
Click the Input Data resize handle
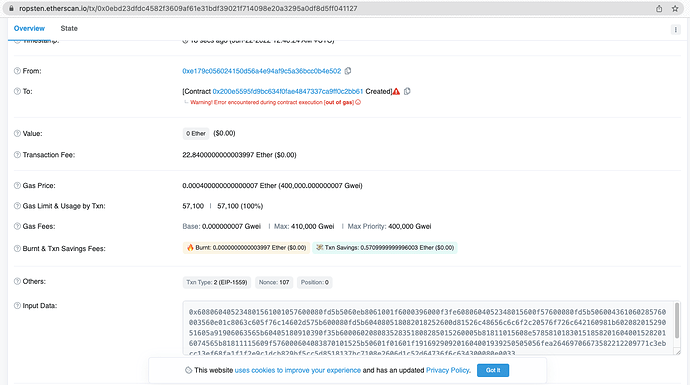tap(678, 352)
